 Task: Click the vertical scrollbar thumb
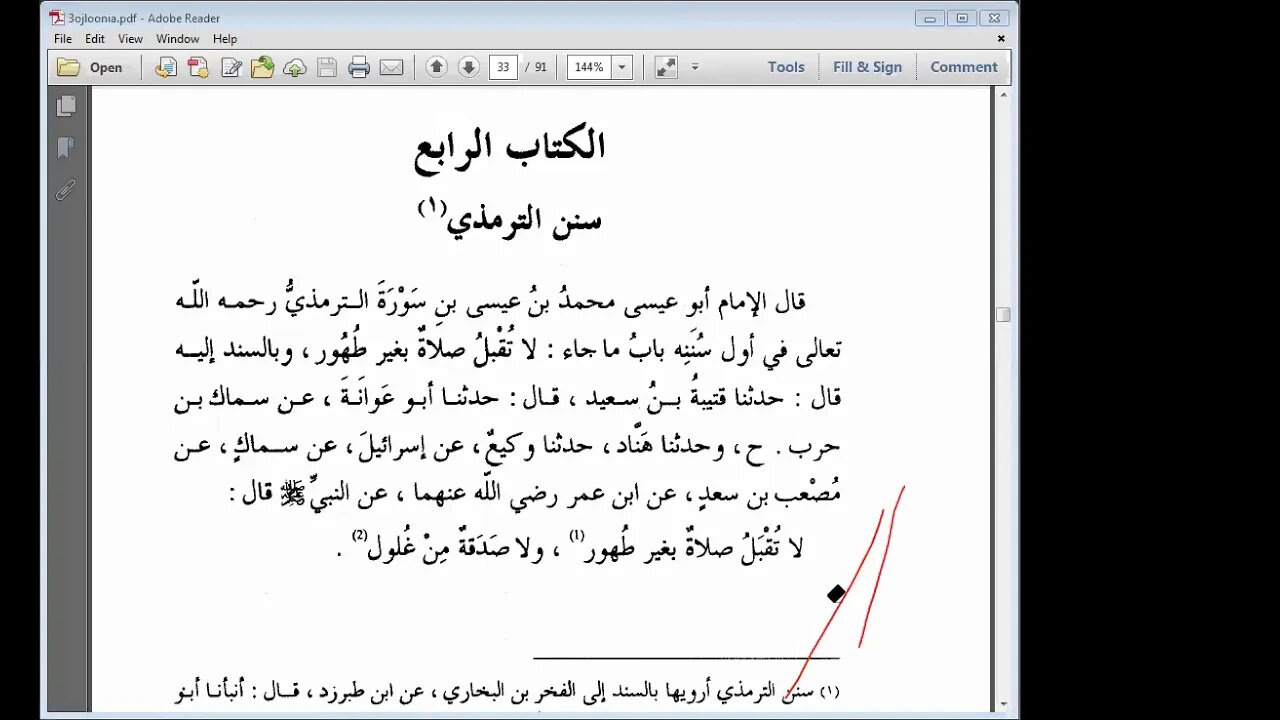1003,314
